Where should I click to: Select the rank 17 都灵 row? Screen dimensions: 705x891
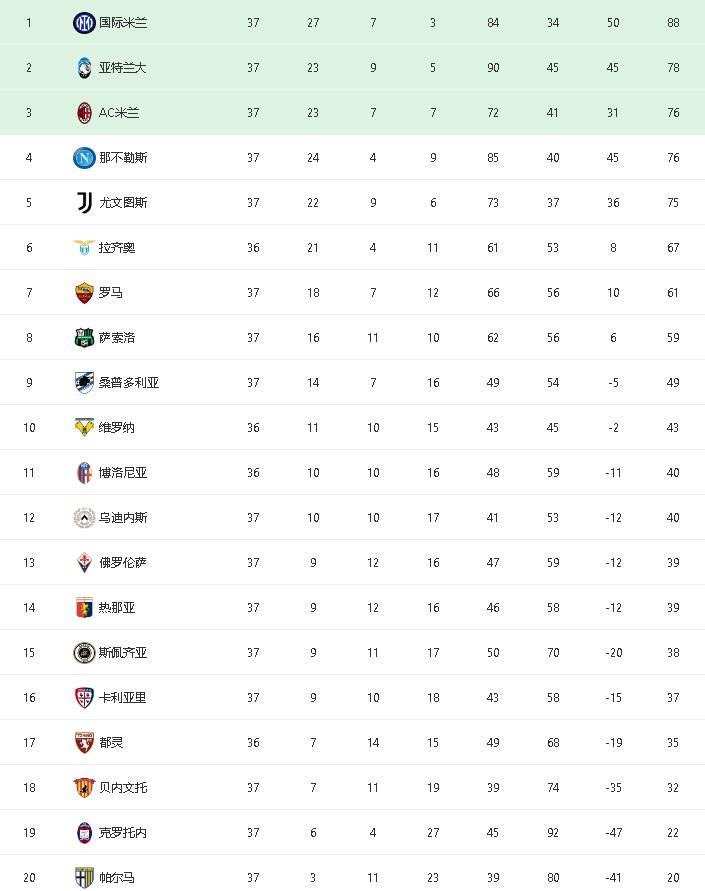tap(352, 743)
